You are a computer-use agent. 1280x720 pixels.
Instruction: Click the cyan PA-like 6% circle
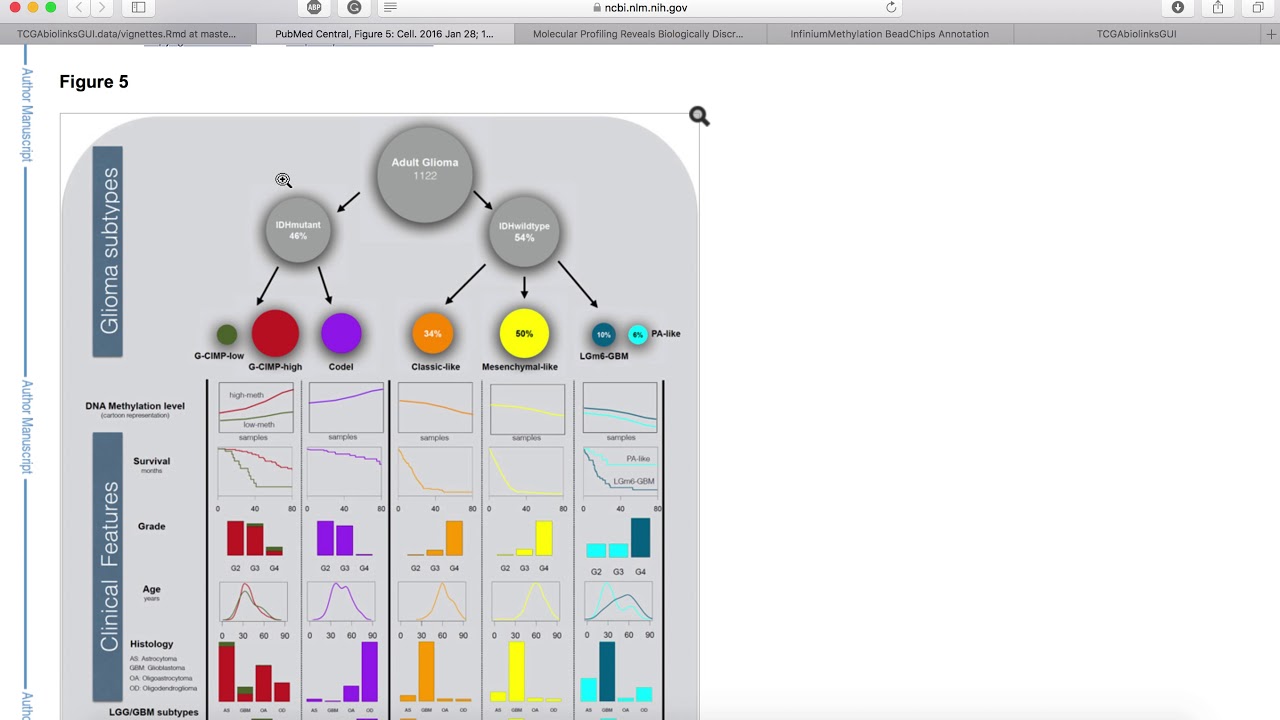637,335
